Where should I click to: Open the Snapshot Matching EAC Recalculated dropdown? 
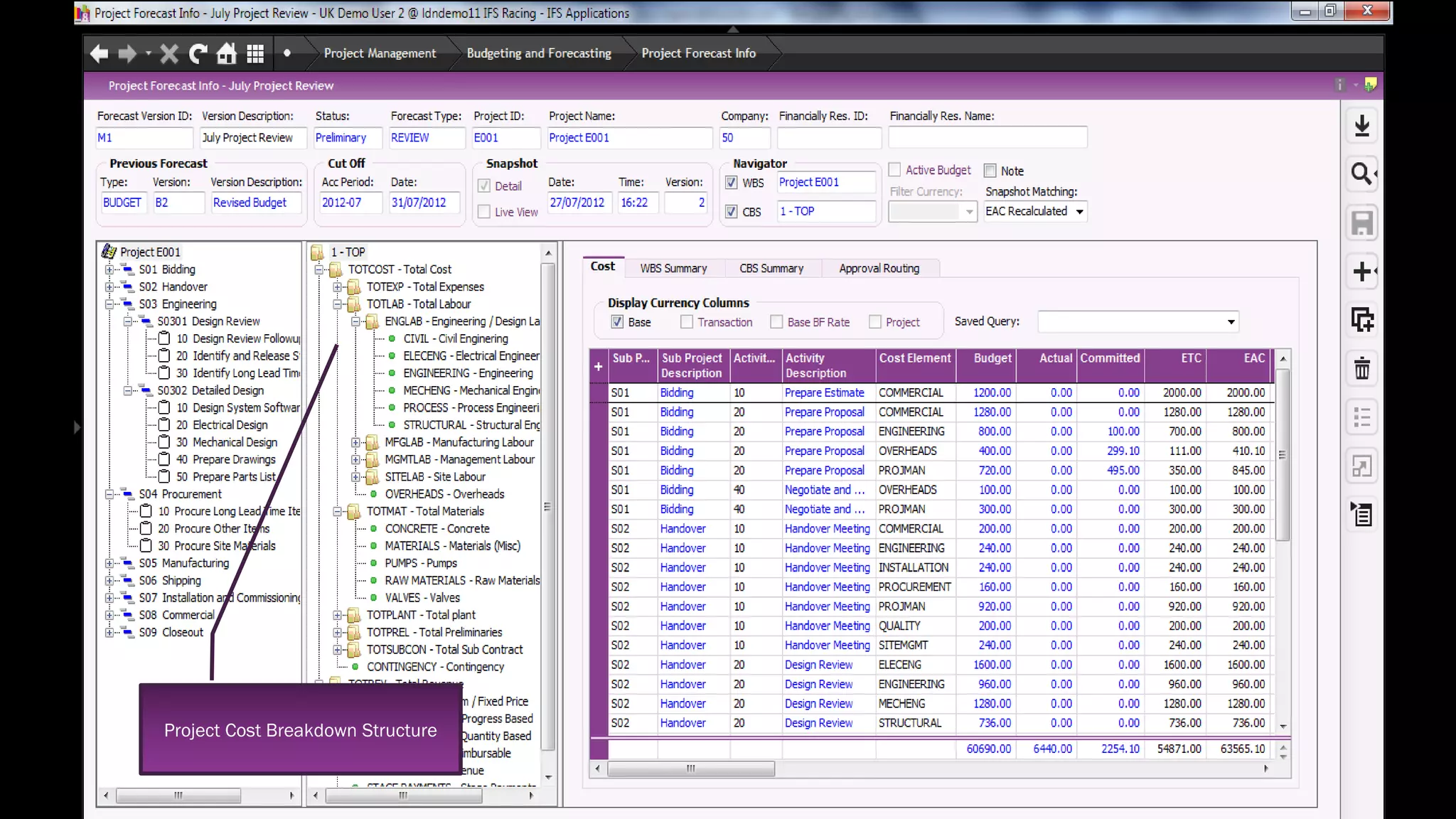[x=1079, y=212]
